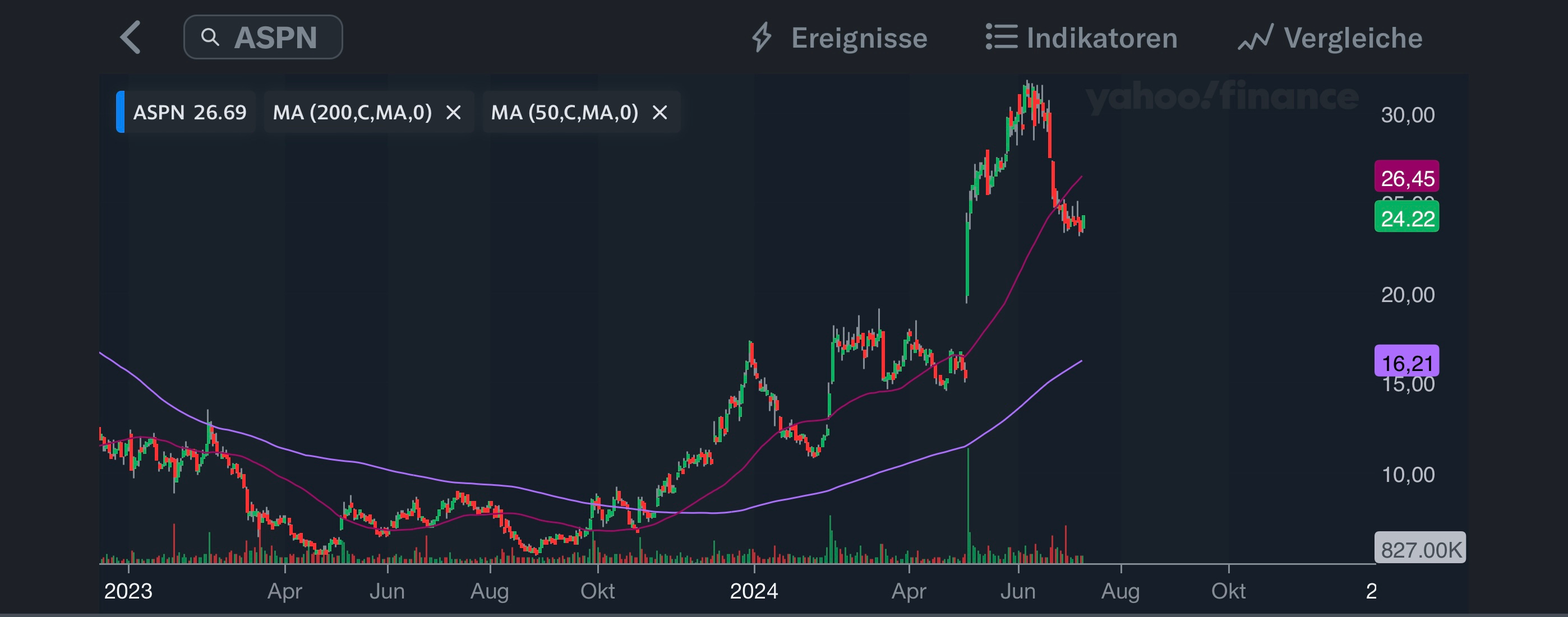The image size is (1568, 617).
Task: Tap the back arrow icon
Action: (x=131, y=38)
